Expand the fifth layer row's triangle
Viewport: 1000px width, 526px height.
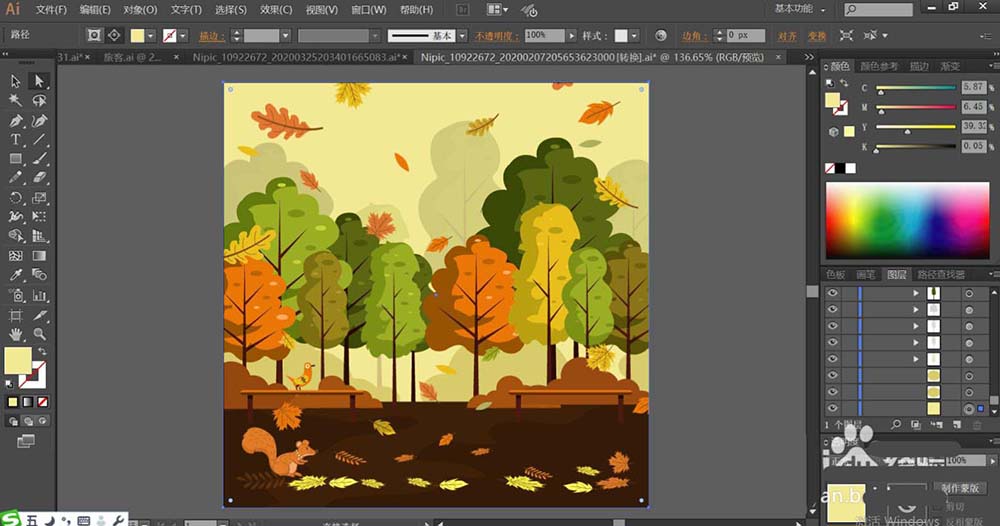[x=916, y=360]
